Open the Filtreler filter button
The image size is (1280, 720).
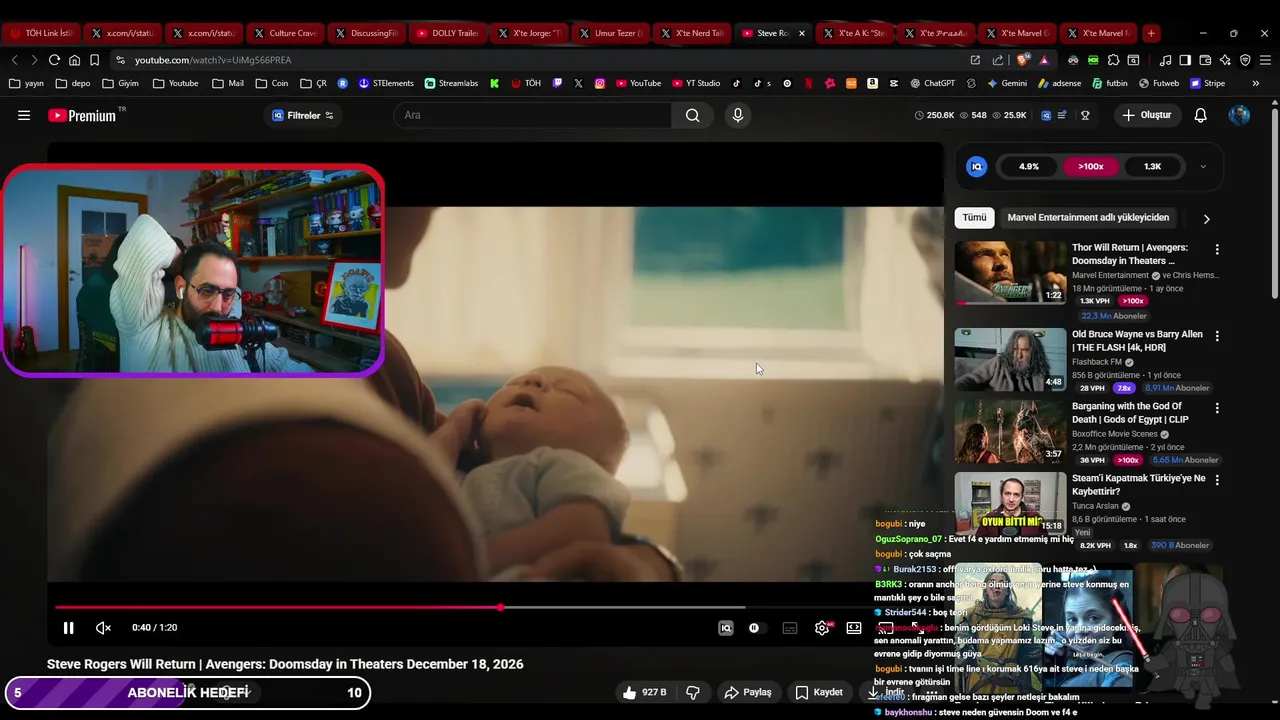(303, 115)
